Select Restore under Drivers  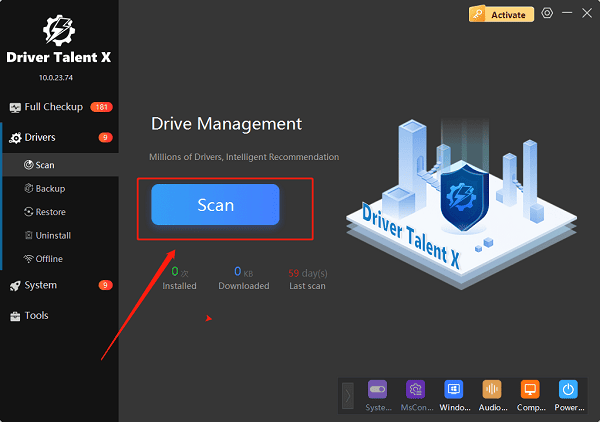pos(50,212)
